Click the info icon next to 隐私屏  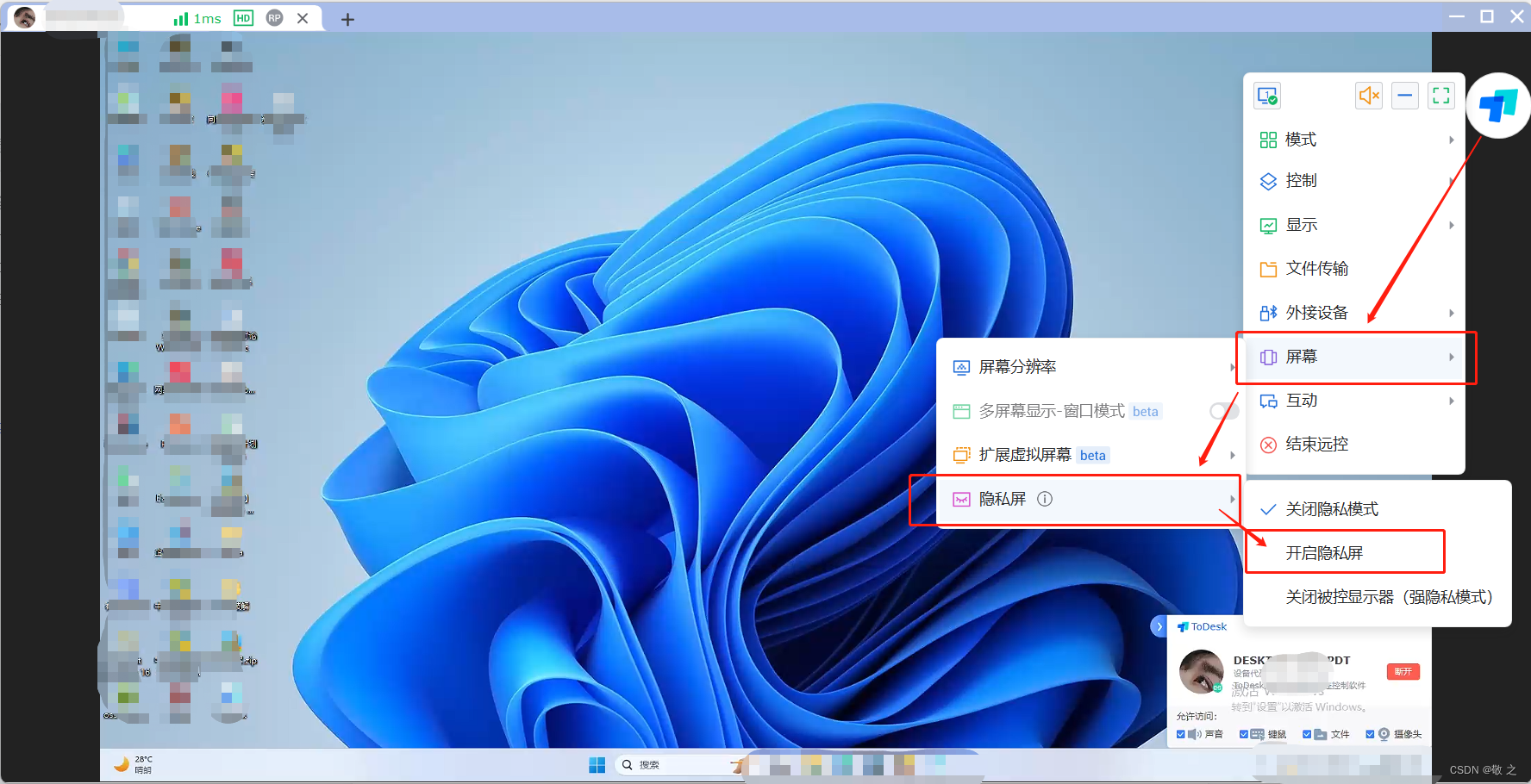(1045, 499)
